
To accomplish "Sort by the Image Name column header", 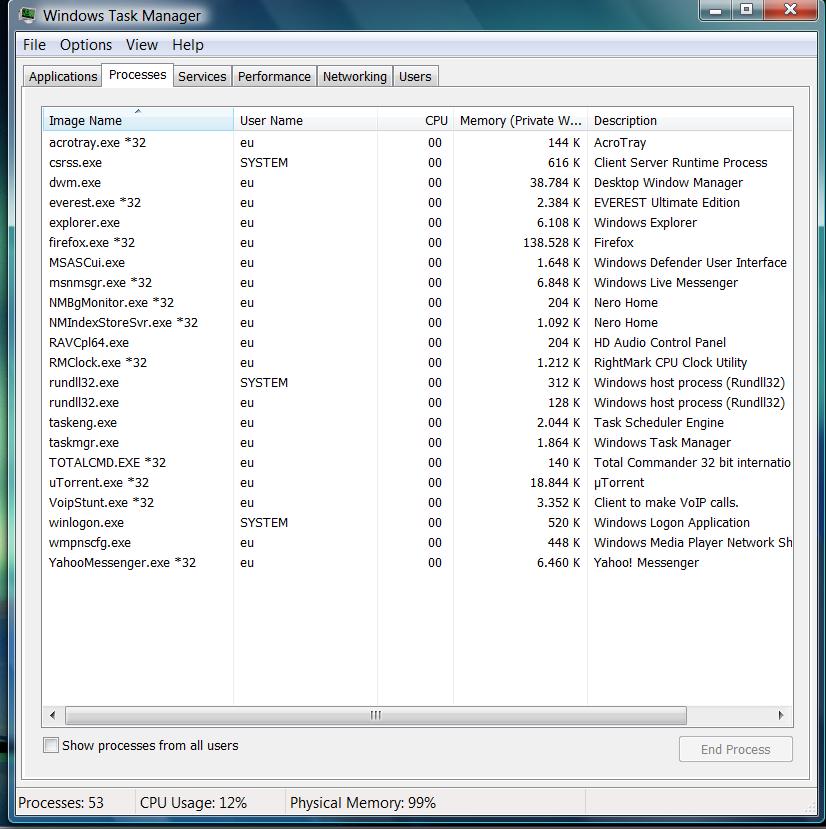I will coord(138,120).
